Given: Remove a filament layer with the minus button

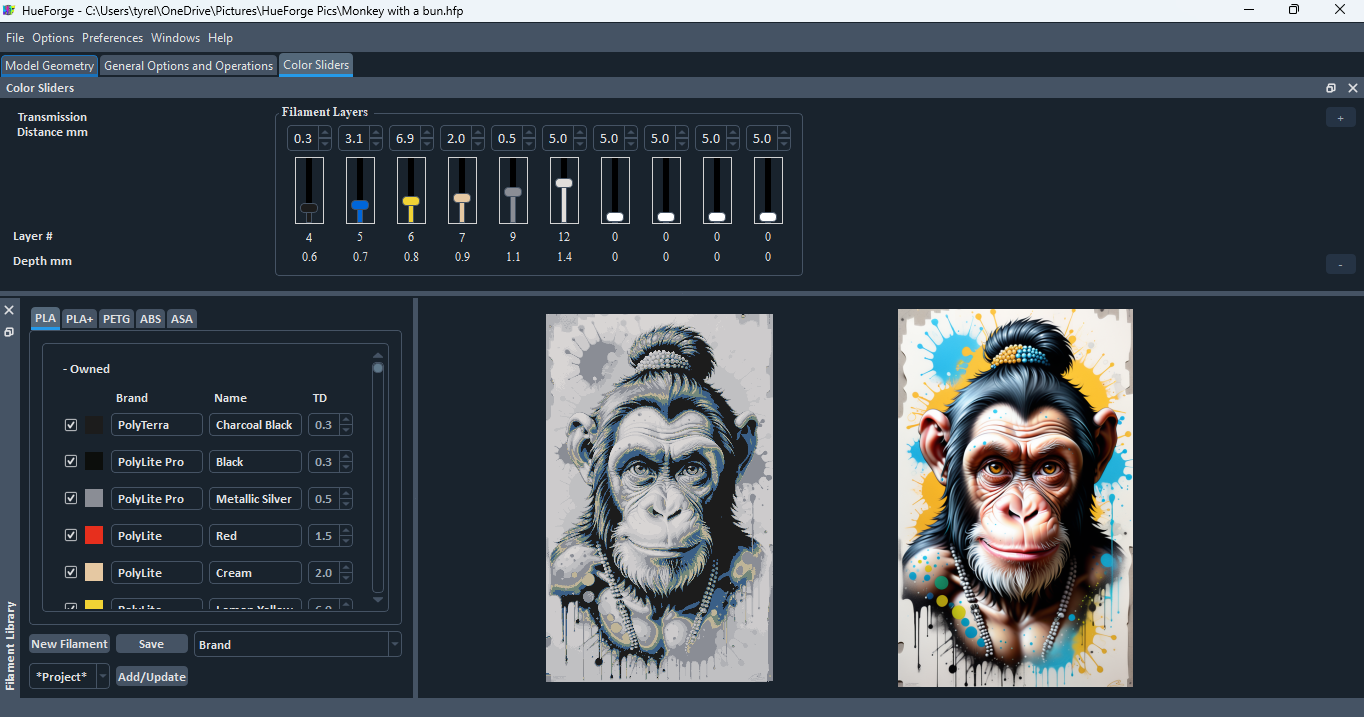Looking at the screenshot, I should coord(1340,264).
